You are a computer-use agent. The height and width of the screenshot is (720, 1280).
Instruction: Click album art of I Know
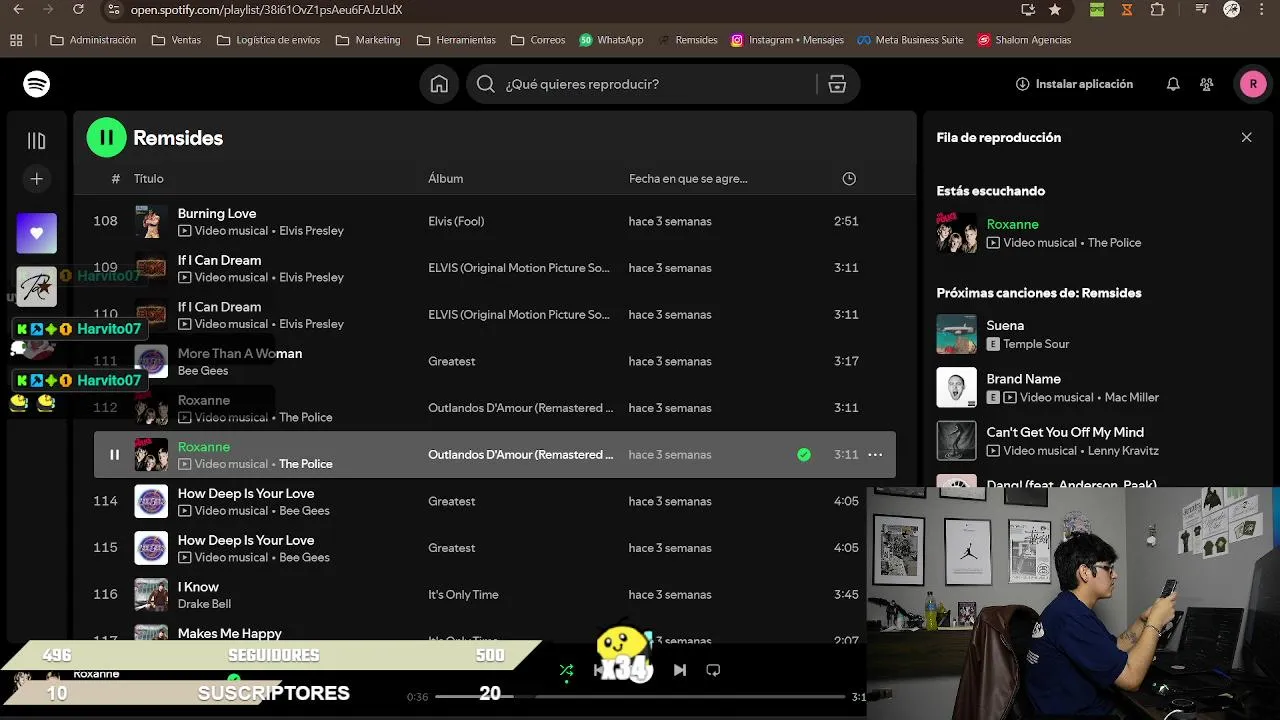(x=151, y=595)
